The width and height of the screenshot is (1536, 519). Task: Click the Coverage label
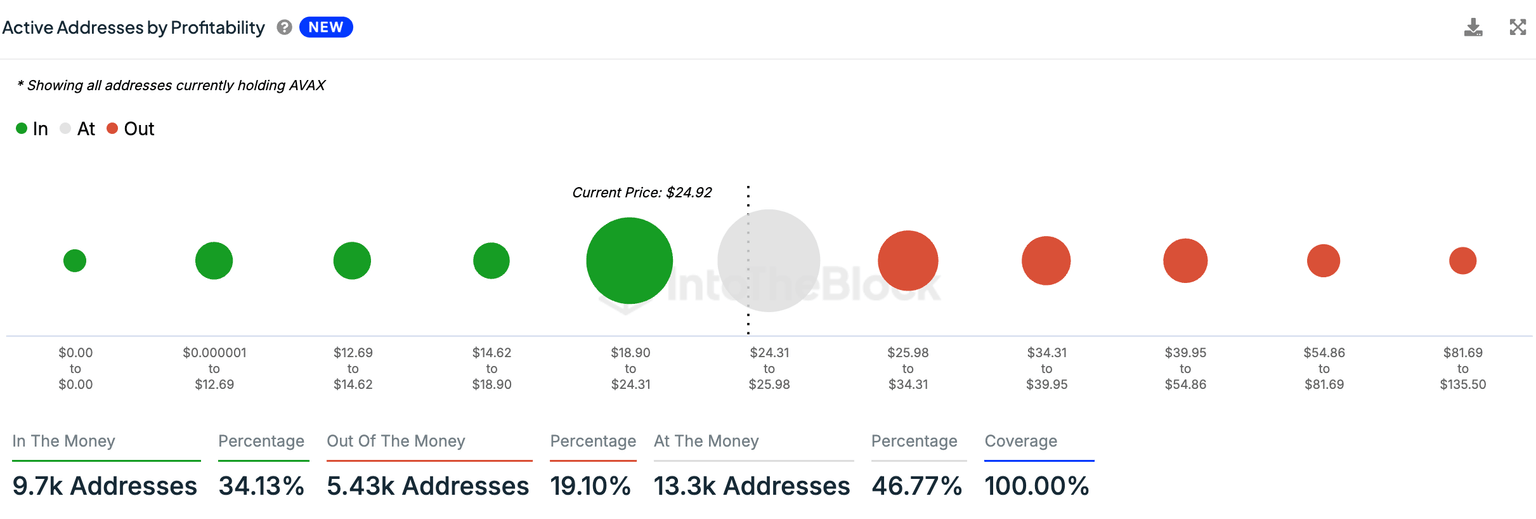[1020, 441]
